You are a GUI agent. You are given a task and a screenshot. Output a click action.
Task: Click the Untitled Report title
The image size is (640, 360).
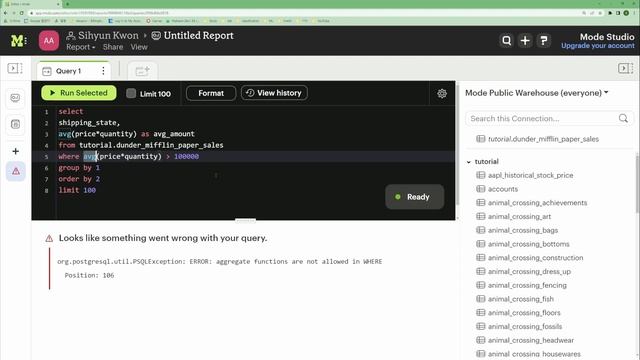[198, 36]
